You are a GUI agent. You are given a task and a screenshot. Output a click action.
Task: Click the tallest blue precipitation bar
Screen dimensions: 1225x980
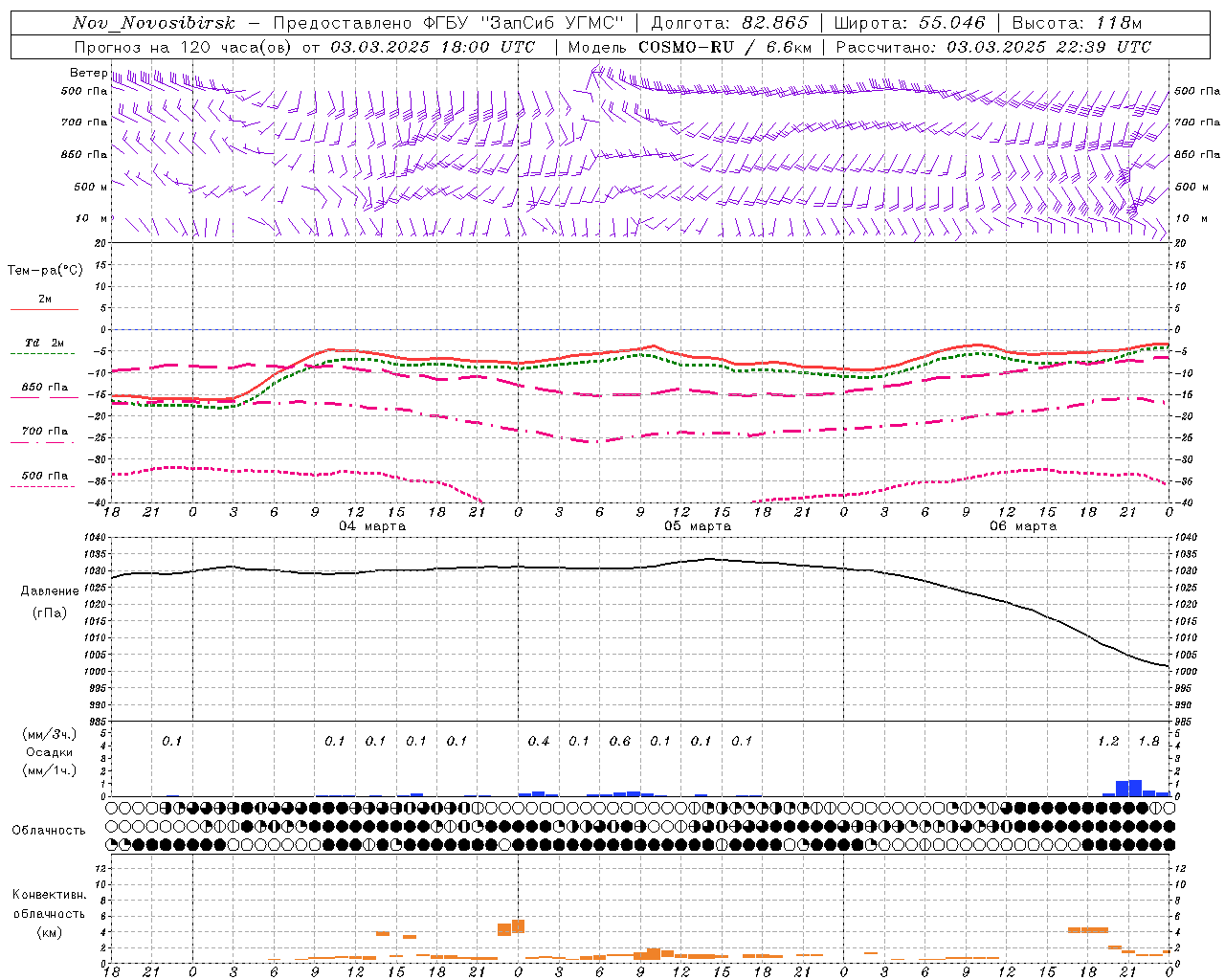pyautogui.click(x=1136, y=788)
